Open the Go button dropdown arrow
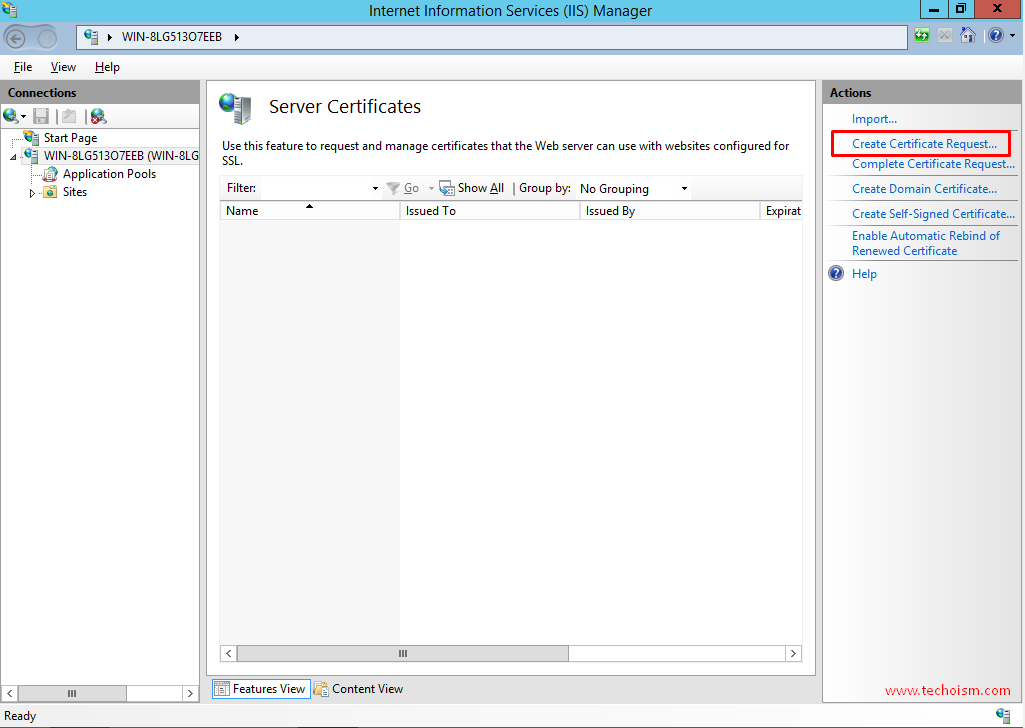This screenshot has height=728, width=1025. (x=431, y=188)
